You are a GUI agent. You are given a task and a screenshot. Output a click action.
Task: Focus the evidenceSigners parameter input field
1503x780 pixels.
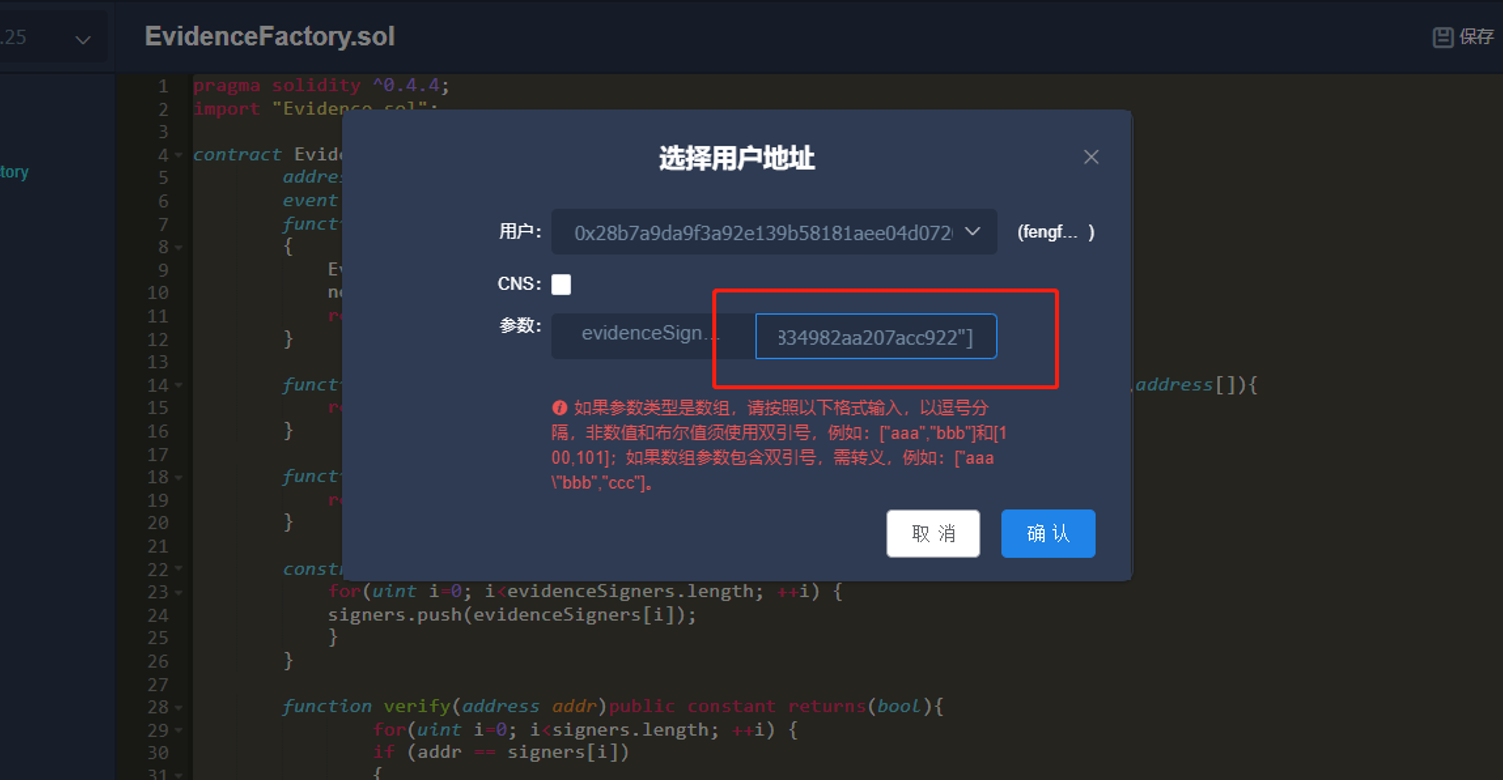tap(876, 337)
